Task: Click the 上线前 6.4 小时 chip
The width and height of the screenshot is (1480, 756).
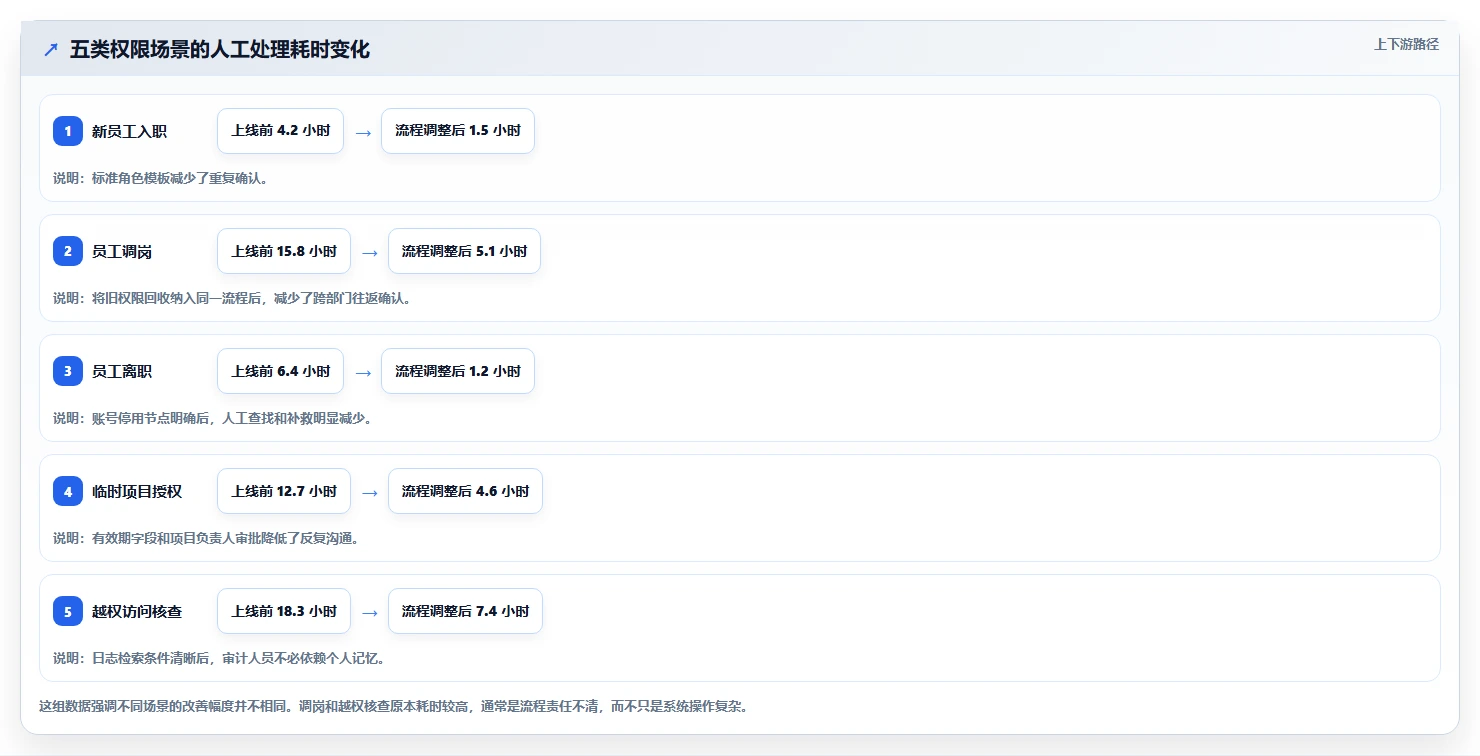Action: [280, 371]
